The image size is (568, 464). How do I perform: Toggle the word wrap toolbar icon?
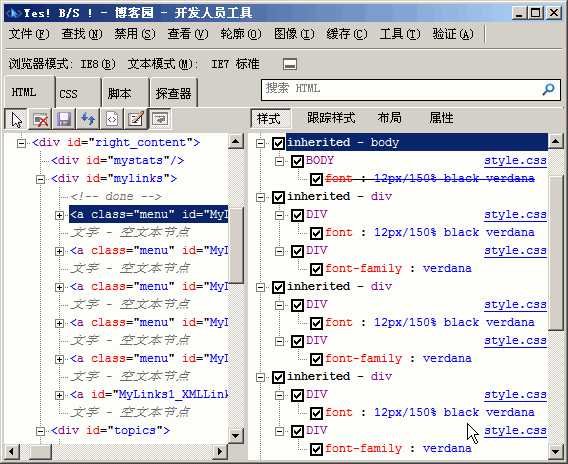click(x=160, y=119)
